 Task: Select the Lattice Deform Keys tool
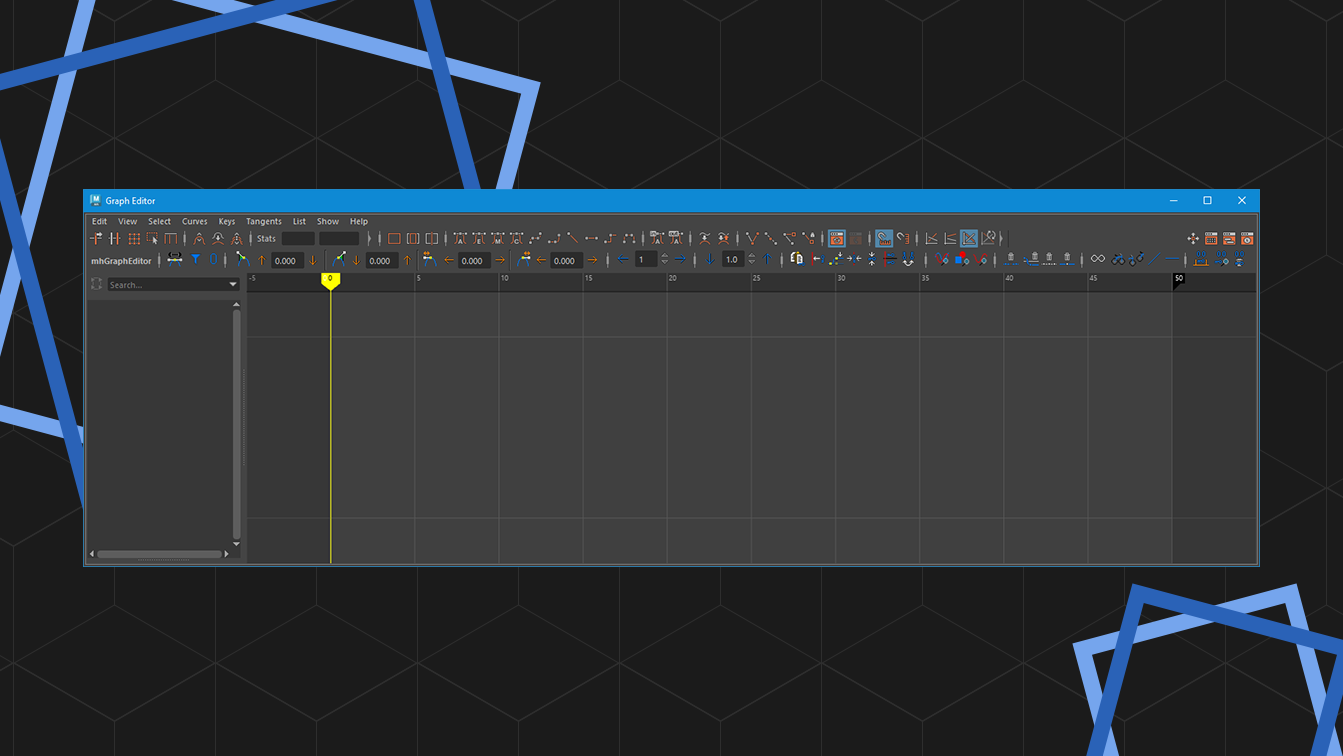coord(136,238)
